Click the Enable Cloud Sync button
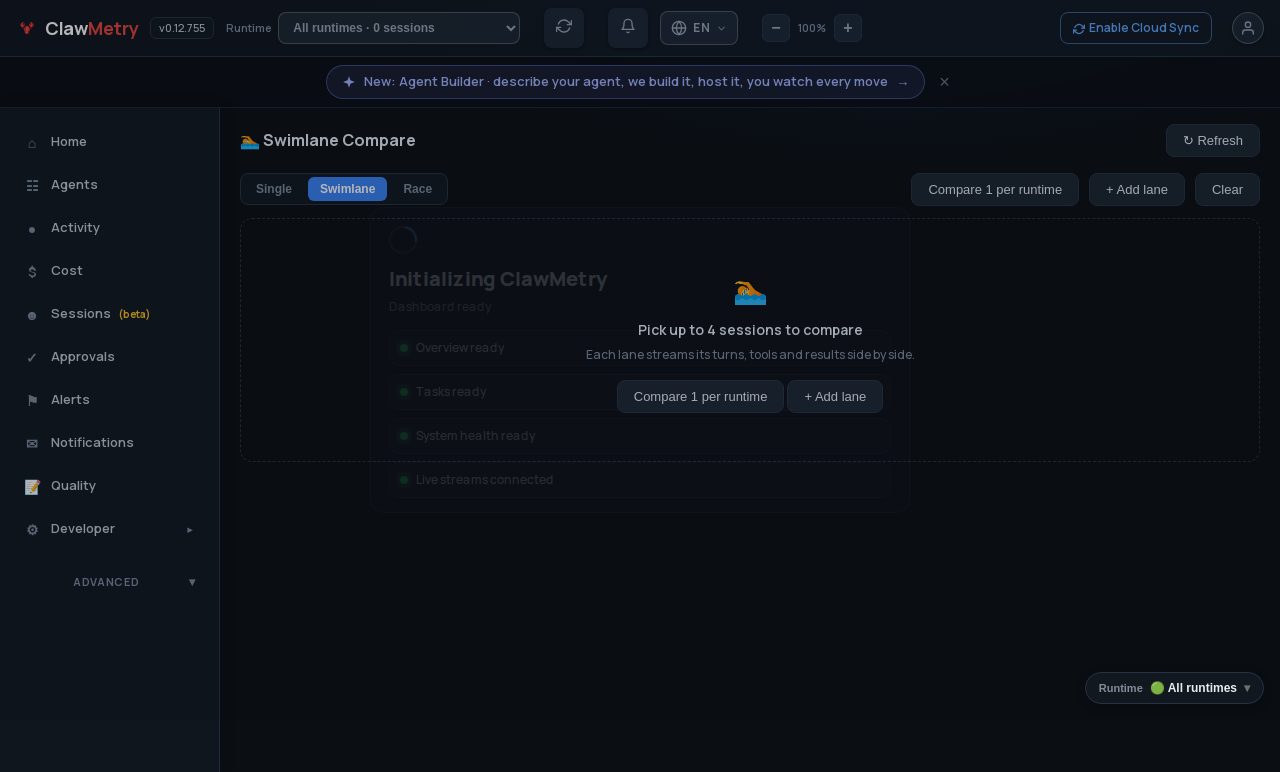This screenshot has width=1280, height=772. (1136, 28)
